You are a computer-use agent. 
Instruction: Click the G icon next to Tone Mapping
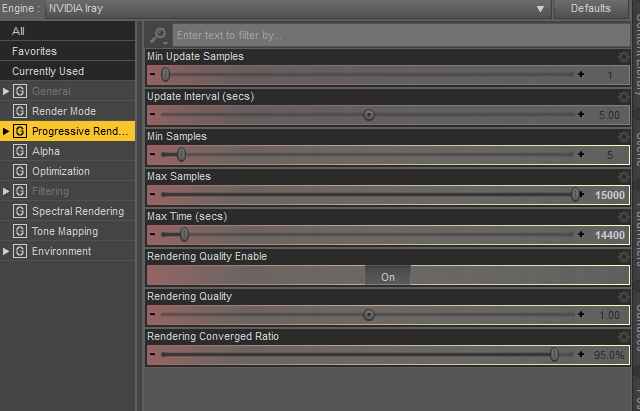20,231
